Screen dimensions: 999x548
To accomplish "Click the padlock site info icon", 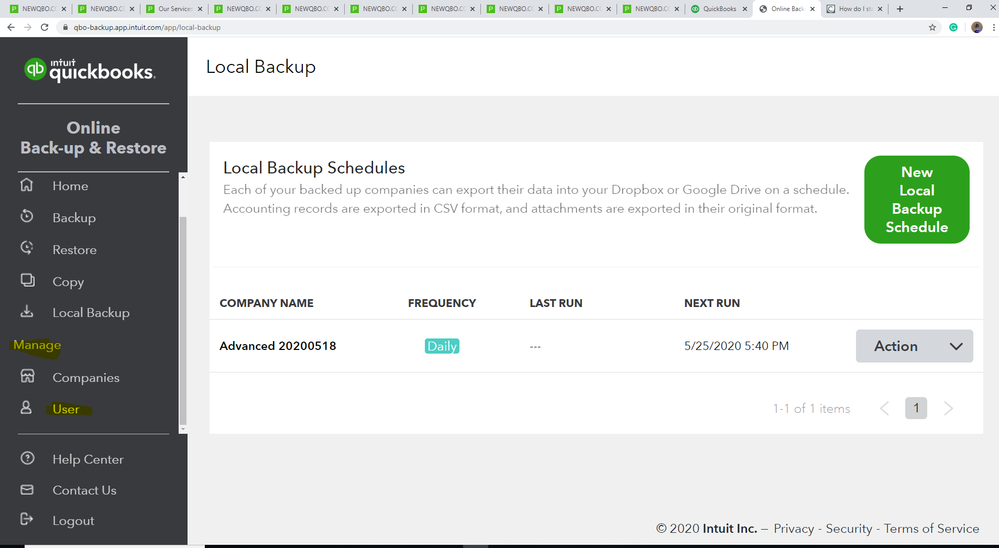I will (65, 27).
